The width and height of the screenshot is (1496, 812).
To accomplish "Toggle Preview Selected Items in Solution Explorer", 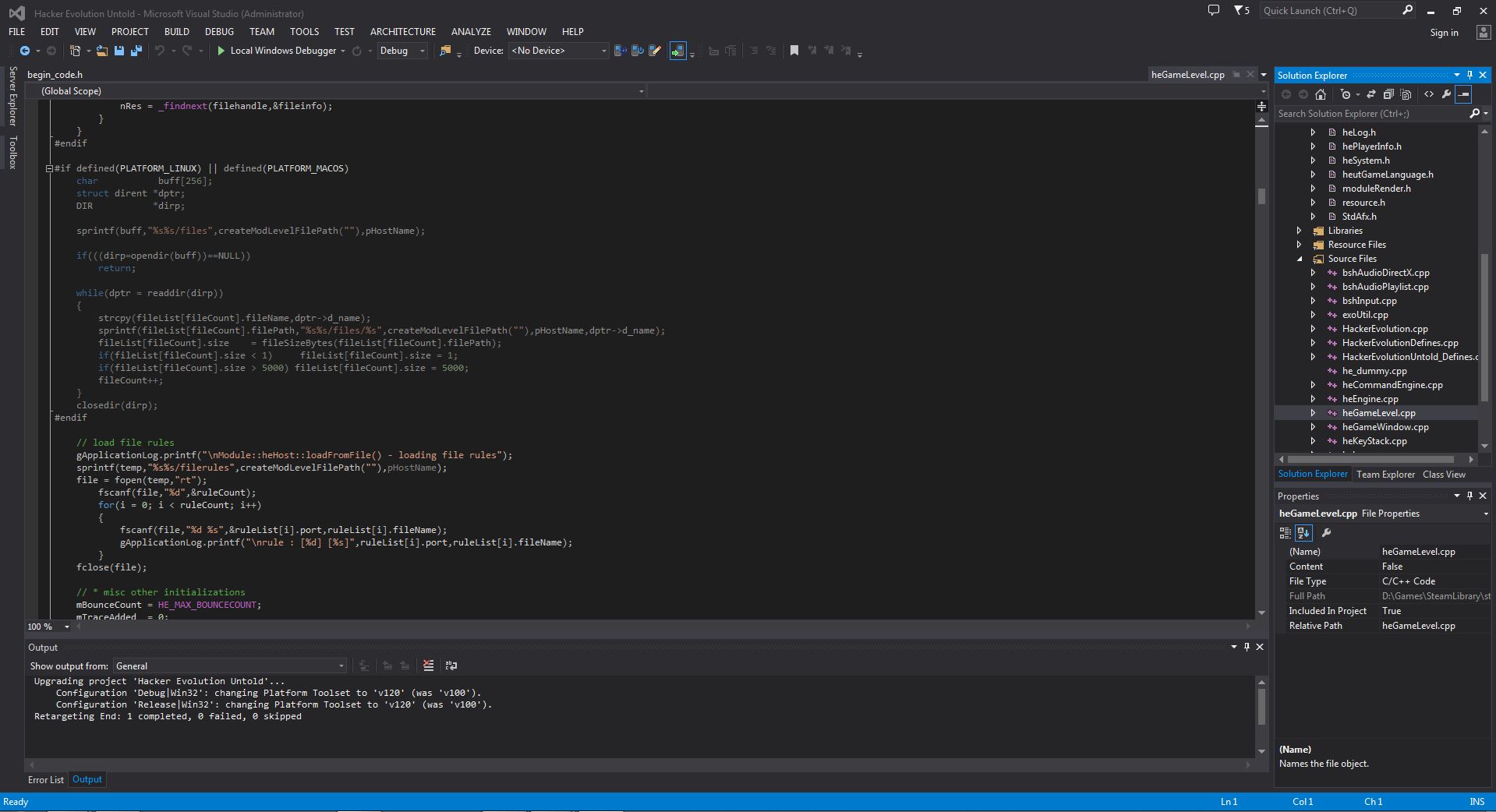I will coord(1464,94).
